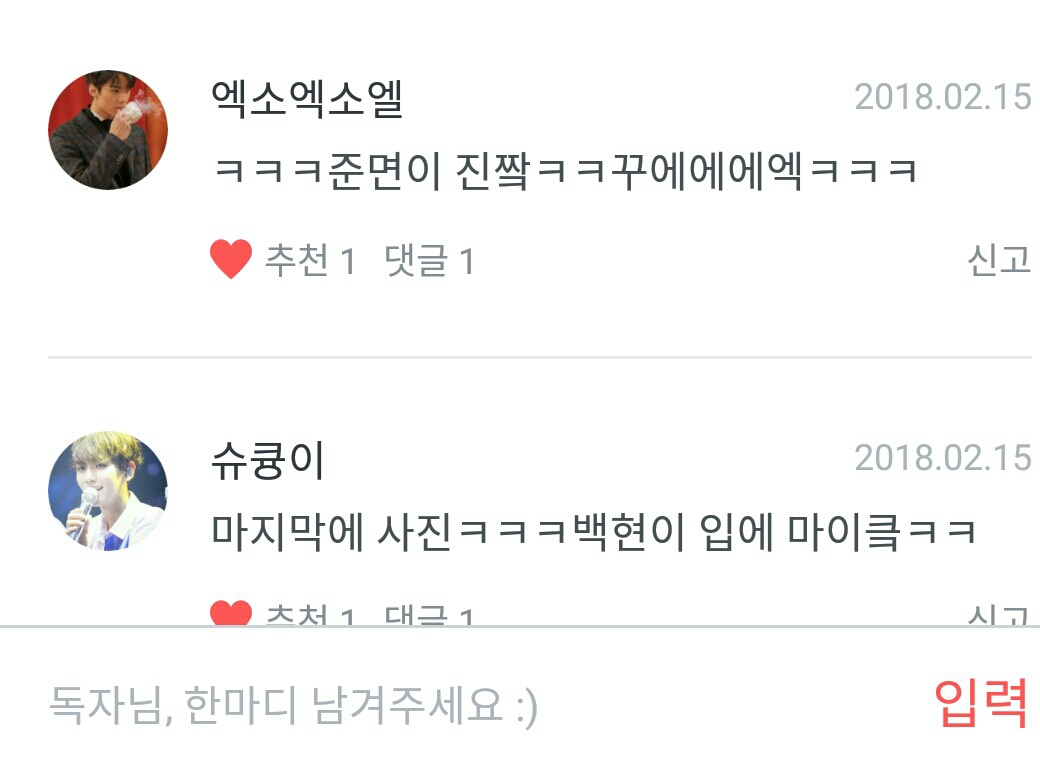Click the 추천 1 label on 엑소엑소엘's comment
Screen dimensions: 1040x780
point(310,260)
